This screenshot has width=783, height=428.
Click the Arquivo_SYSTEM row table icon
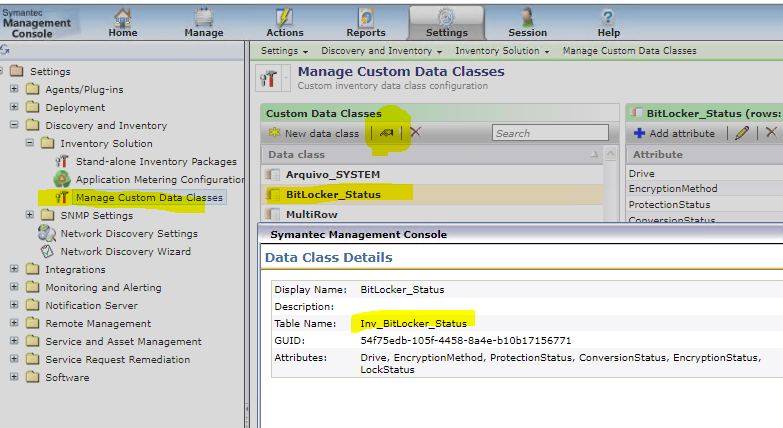point(272,174)
